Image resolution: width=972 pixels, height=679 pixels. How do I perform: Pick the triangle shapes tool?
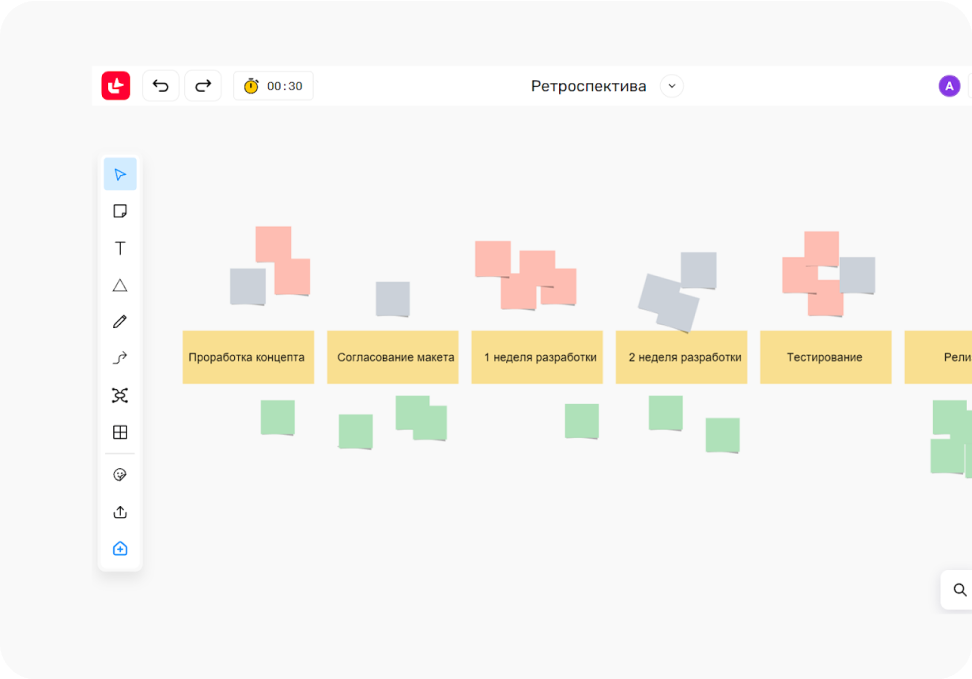click(x=120, y=285)
